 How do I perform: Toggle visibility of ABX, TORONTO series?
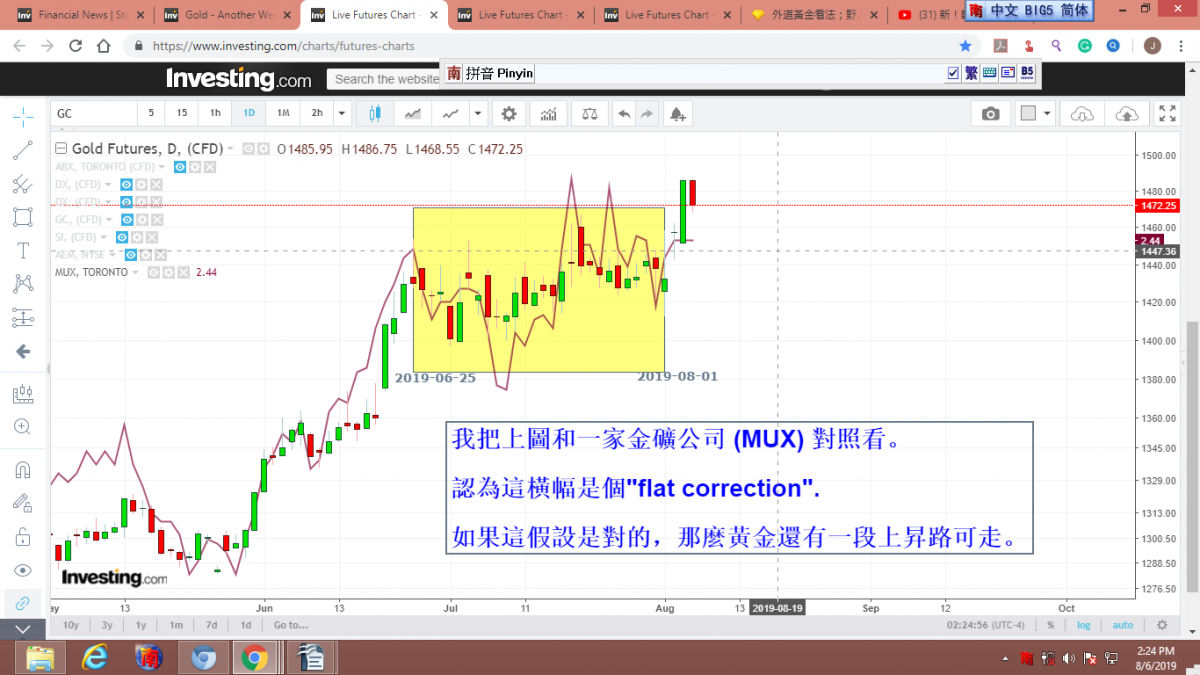(x=180, y=167)
